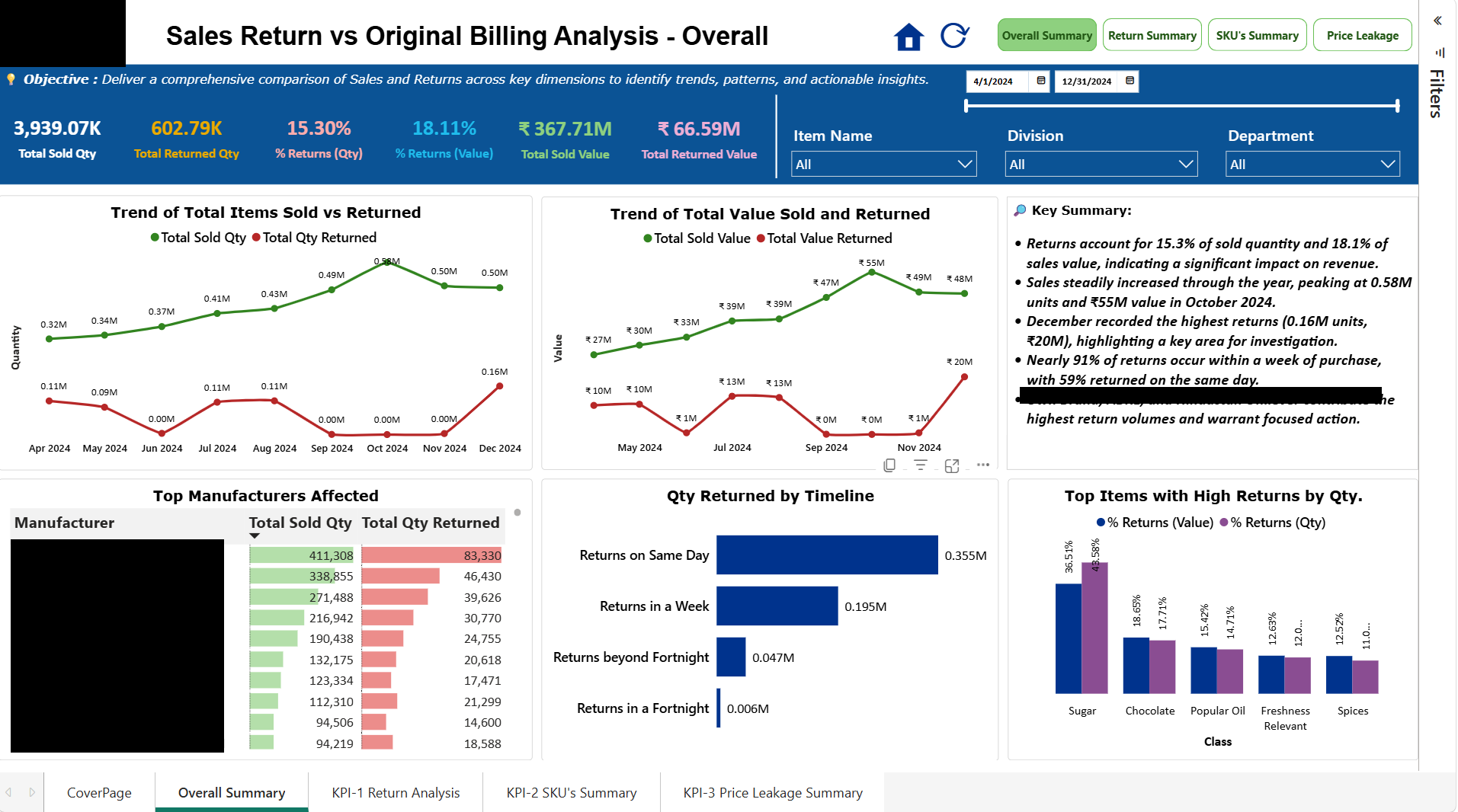The height and width of the screenshot is (812, 1458).
Task: Click the SKU's Summary navigation button
Action: (1257, 35)
